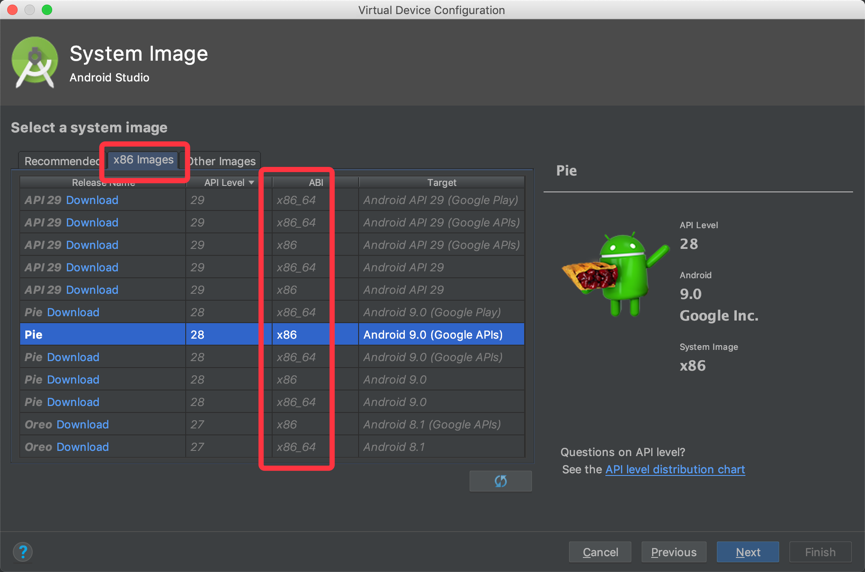Switch to the Other Images tab
Image resolution: width=865 pixels, height=572 pixels.
[x=221, y=161]
